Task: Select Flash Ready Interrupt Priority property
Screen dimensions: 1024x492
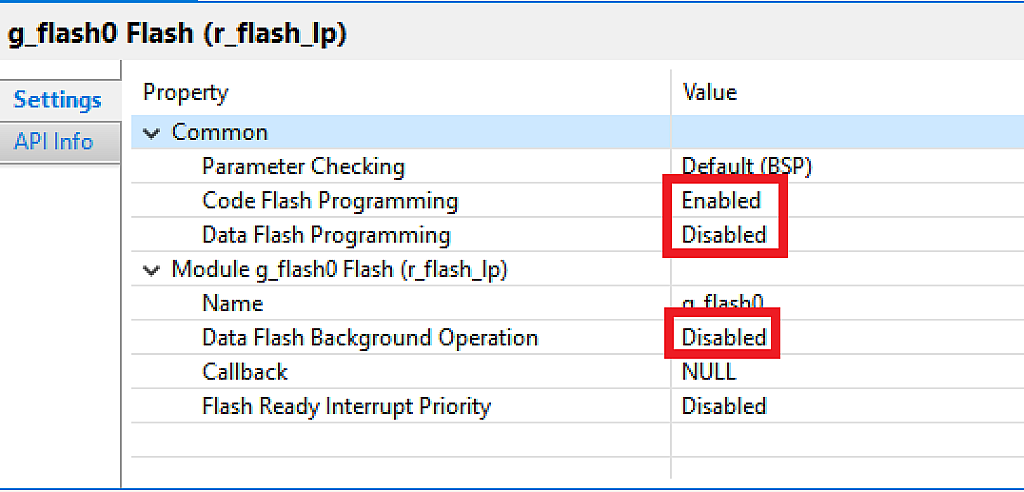Action: coord(346,406)
